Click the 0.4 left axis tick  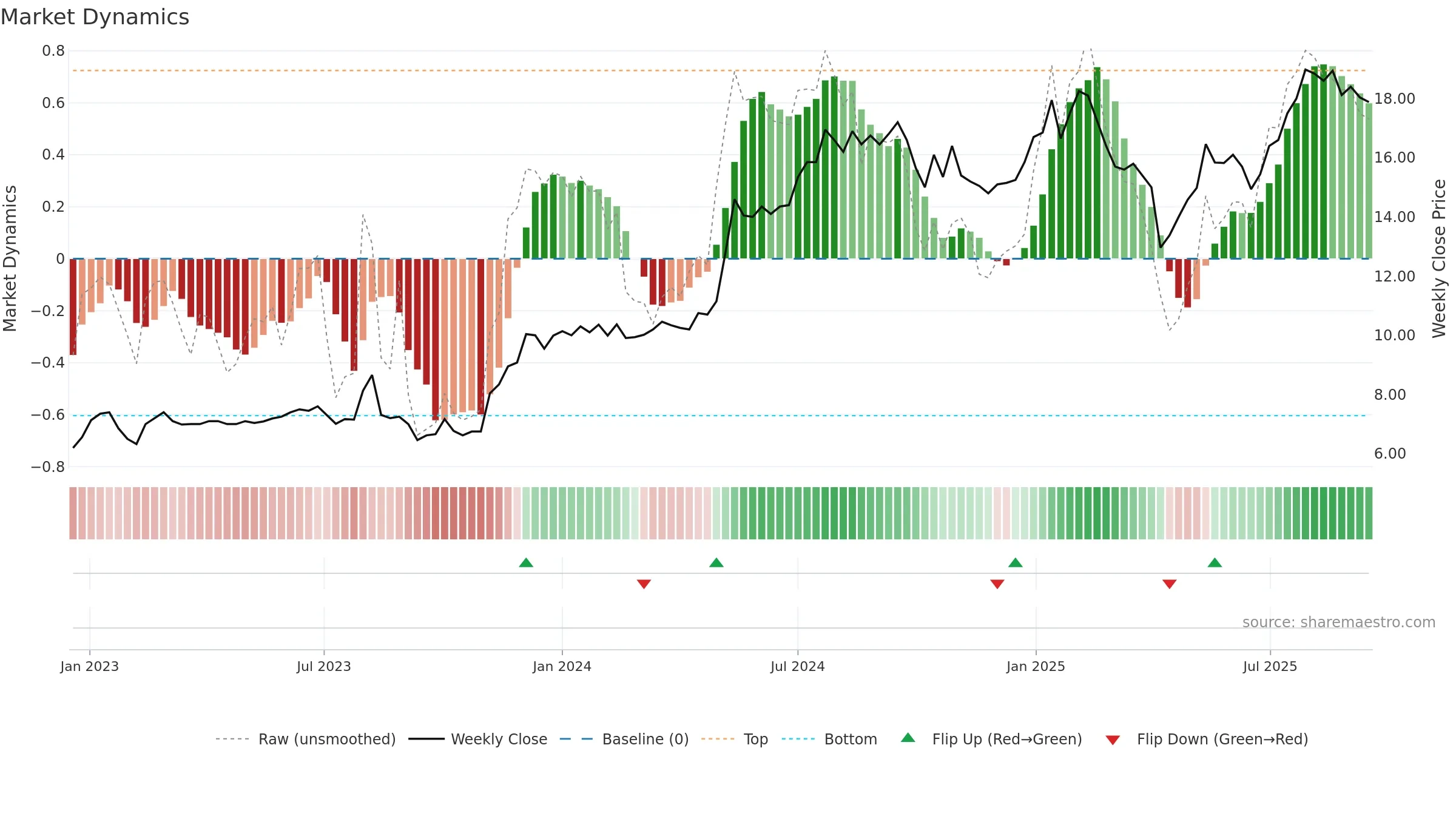point(53,155)
